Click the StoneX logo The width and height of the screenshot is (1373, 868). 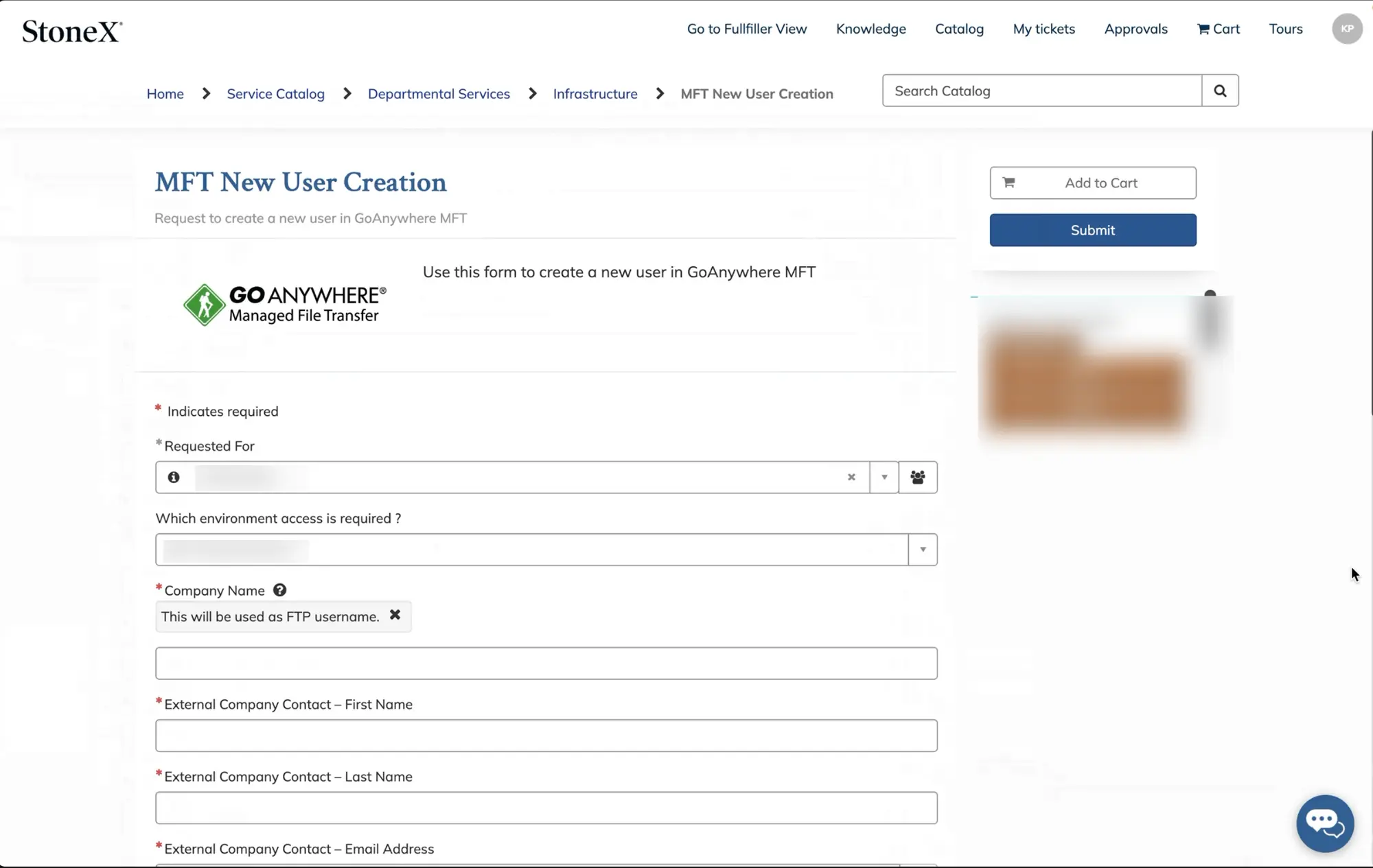[72, 31]
